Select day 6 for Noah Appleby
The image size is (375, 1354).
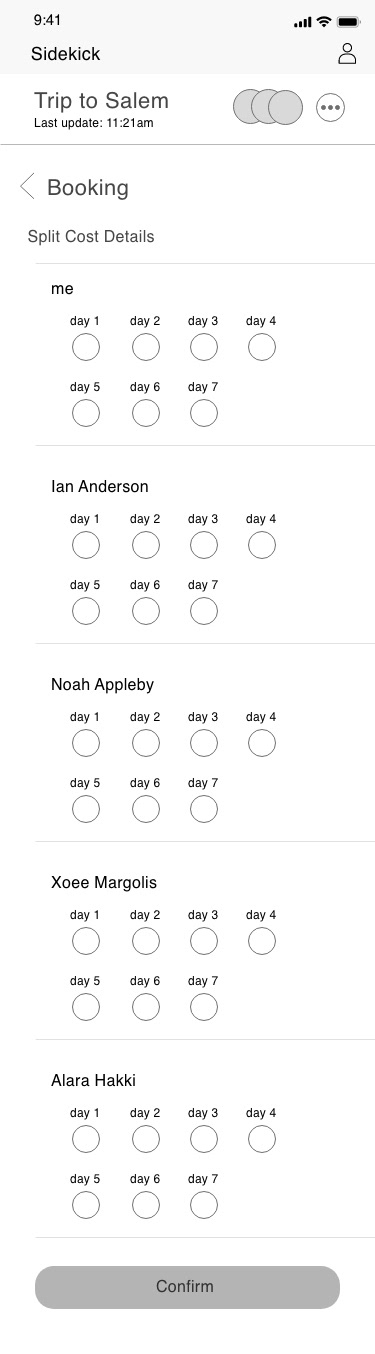point(146,809)
